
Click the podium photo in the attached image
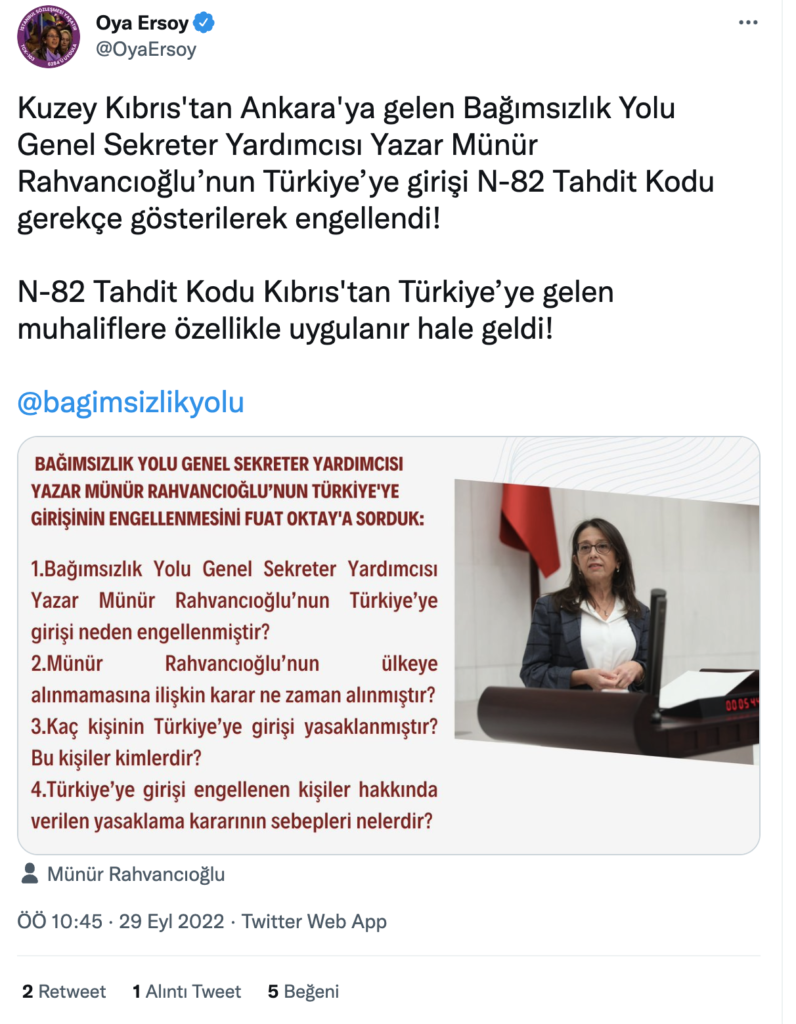pyautogui.click(x=607, y=621)
